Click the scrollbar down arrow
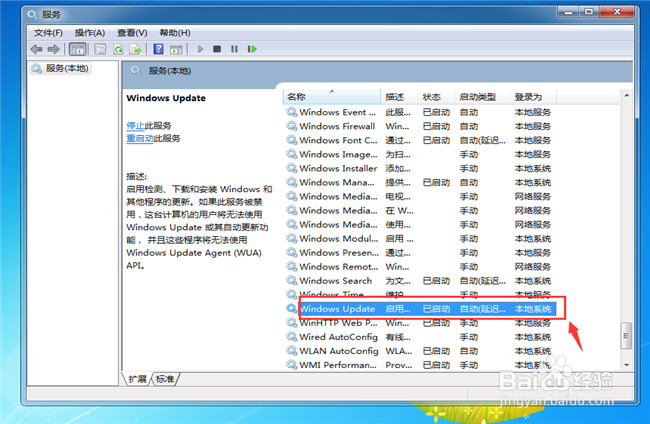The width and height of the screenshot is (650, 424). point(626,365)
